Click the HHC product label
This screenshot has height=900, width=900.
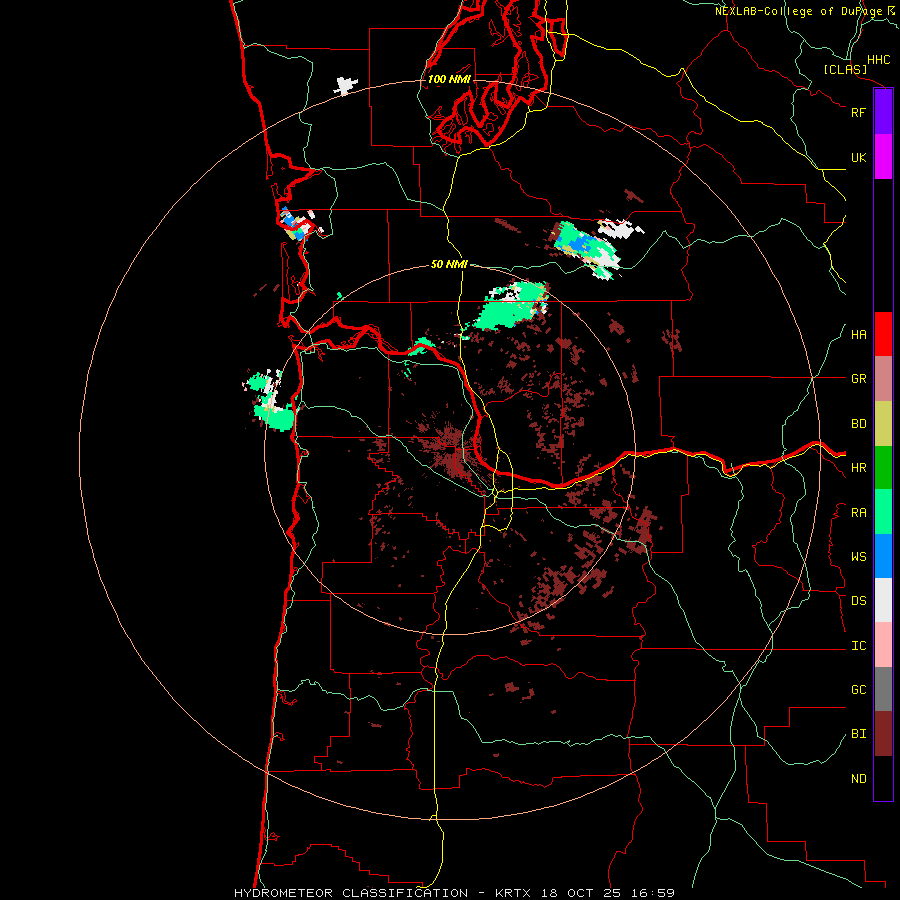[x=878, y=60]
